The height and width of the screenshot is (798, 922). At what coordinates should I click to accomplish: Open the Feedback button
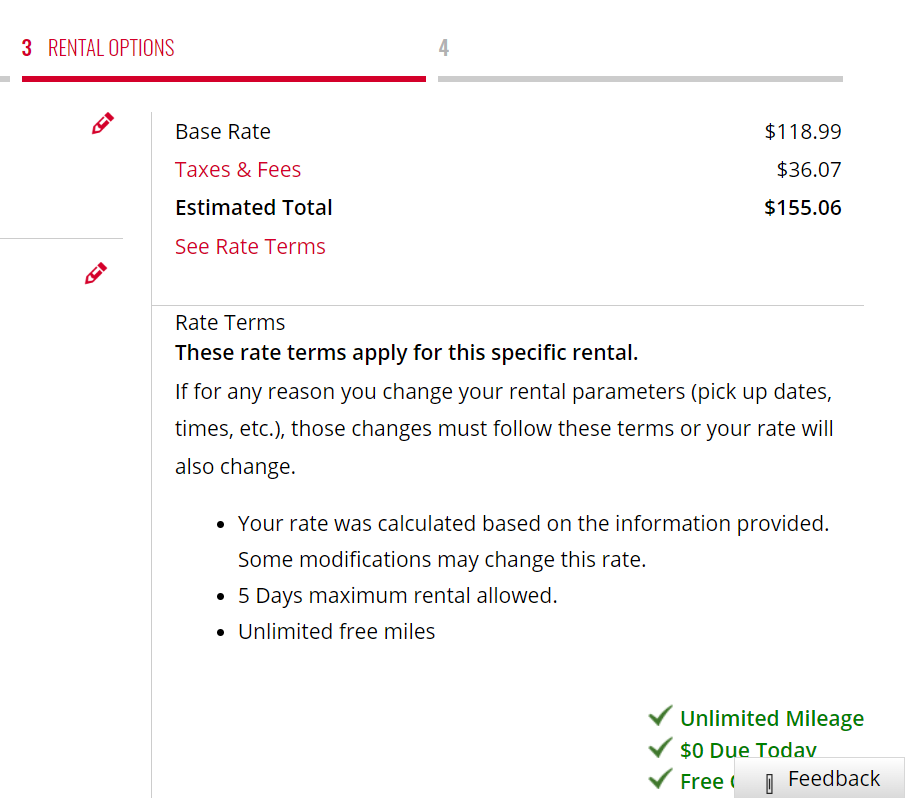[819, 778]
